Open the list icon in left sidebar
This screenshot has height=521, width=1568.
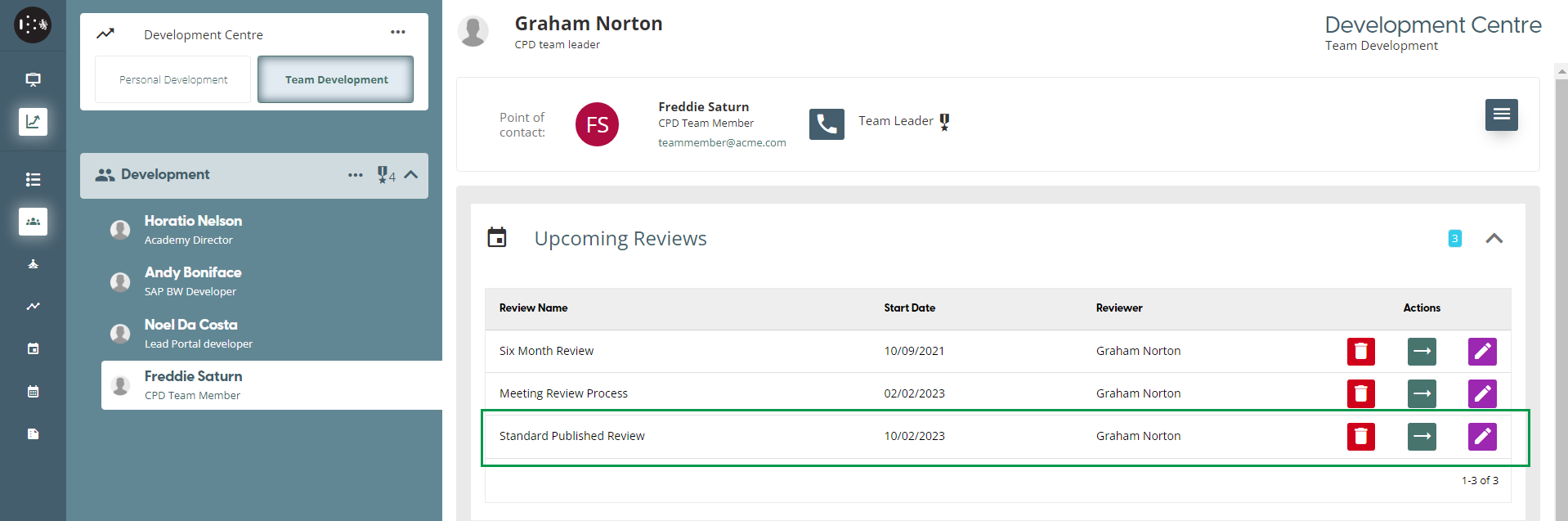[x=33, y=179]
